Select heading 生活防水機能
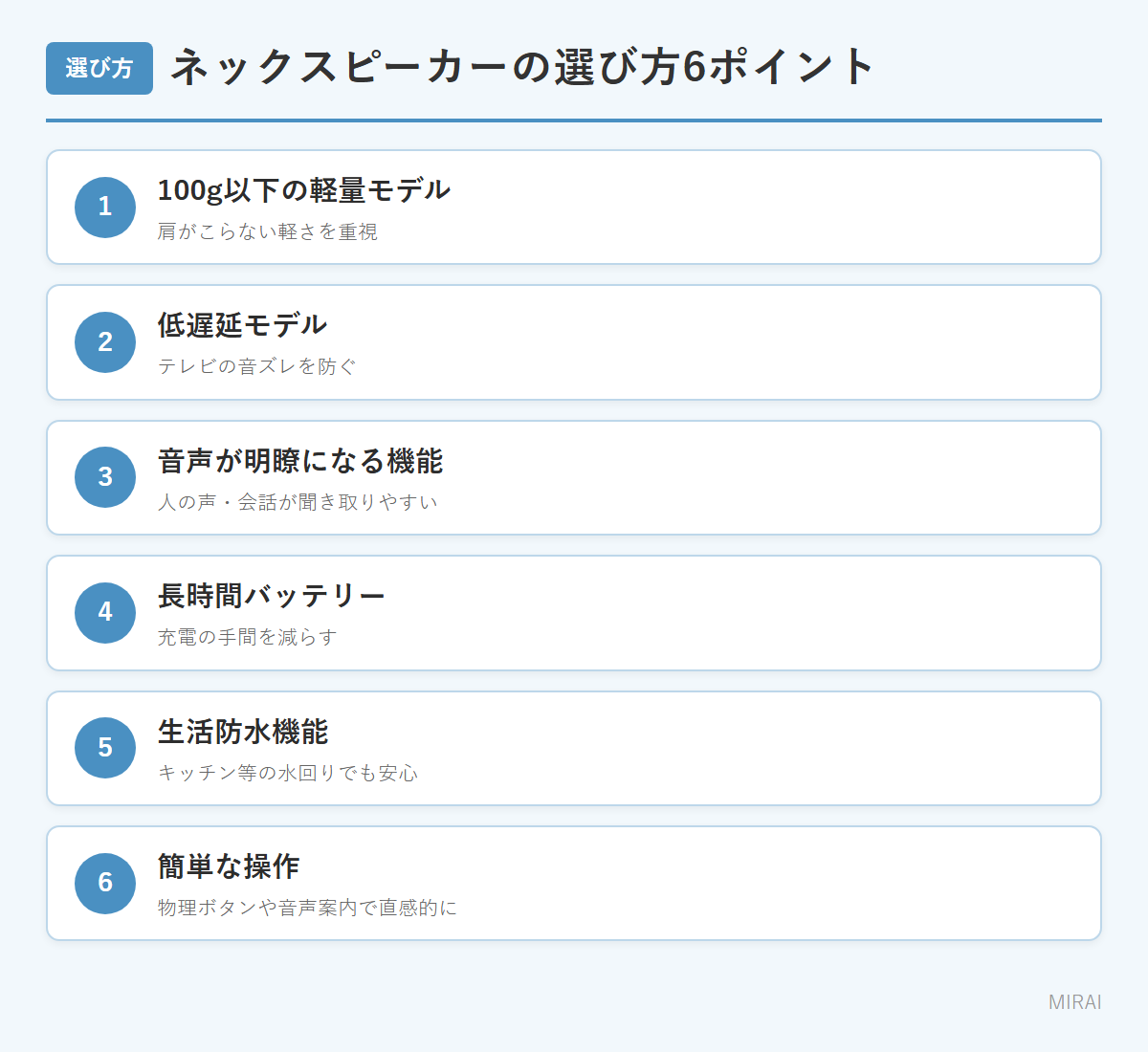This screenshot has height=1052, width=1148. [243, 732]
